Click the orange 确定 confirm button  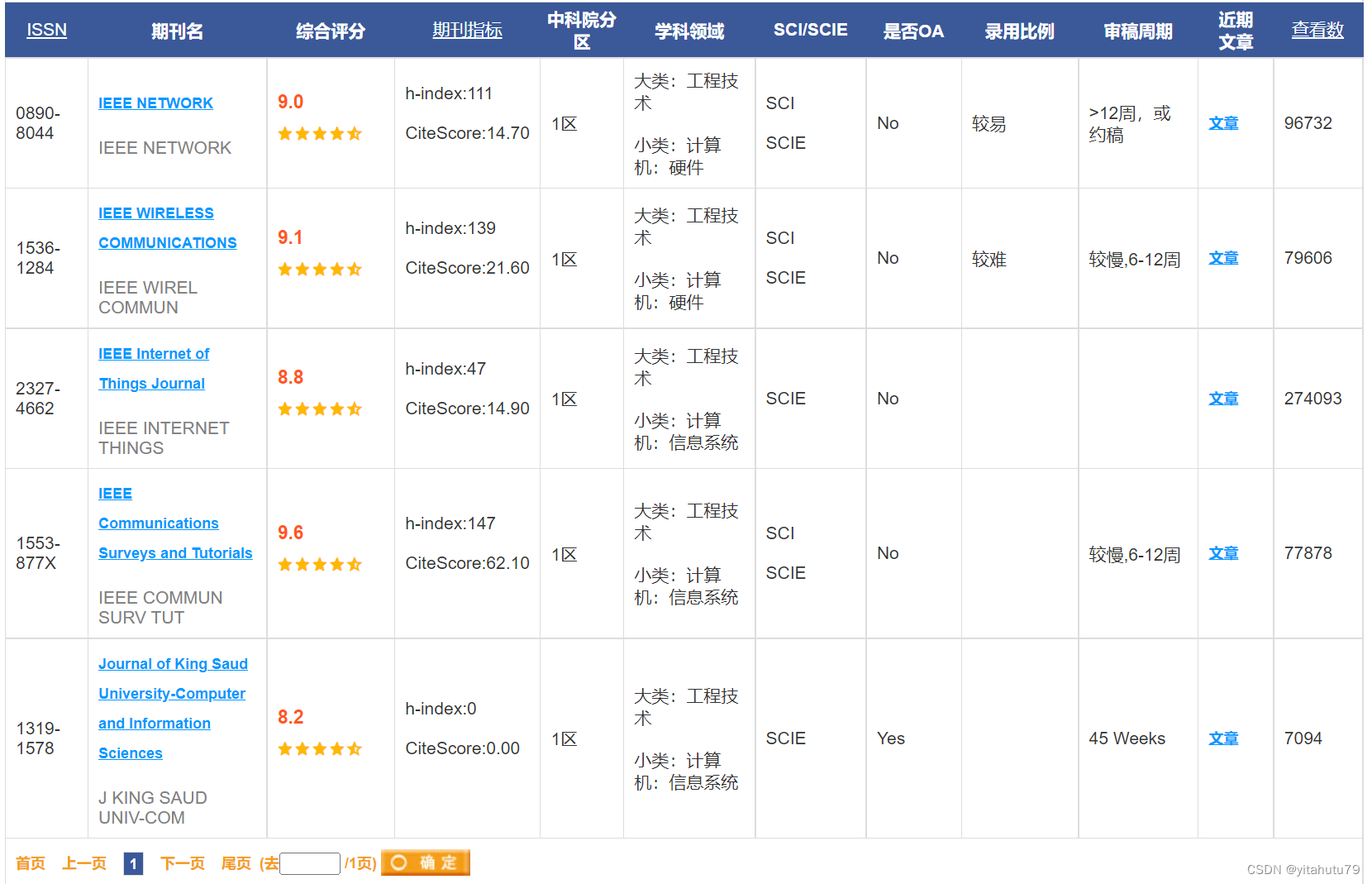pos(426,862)
